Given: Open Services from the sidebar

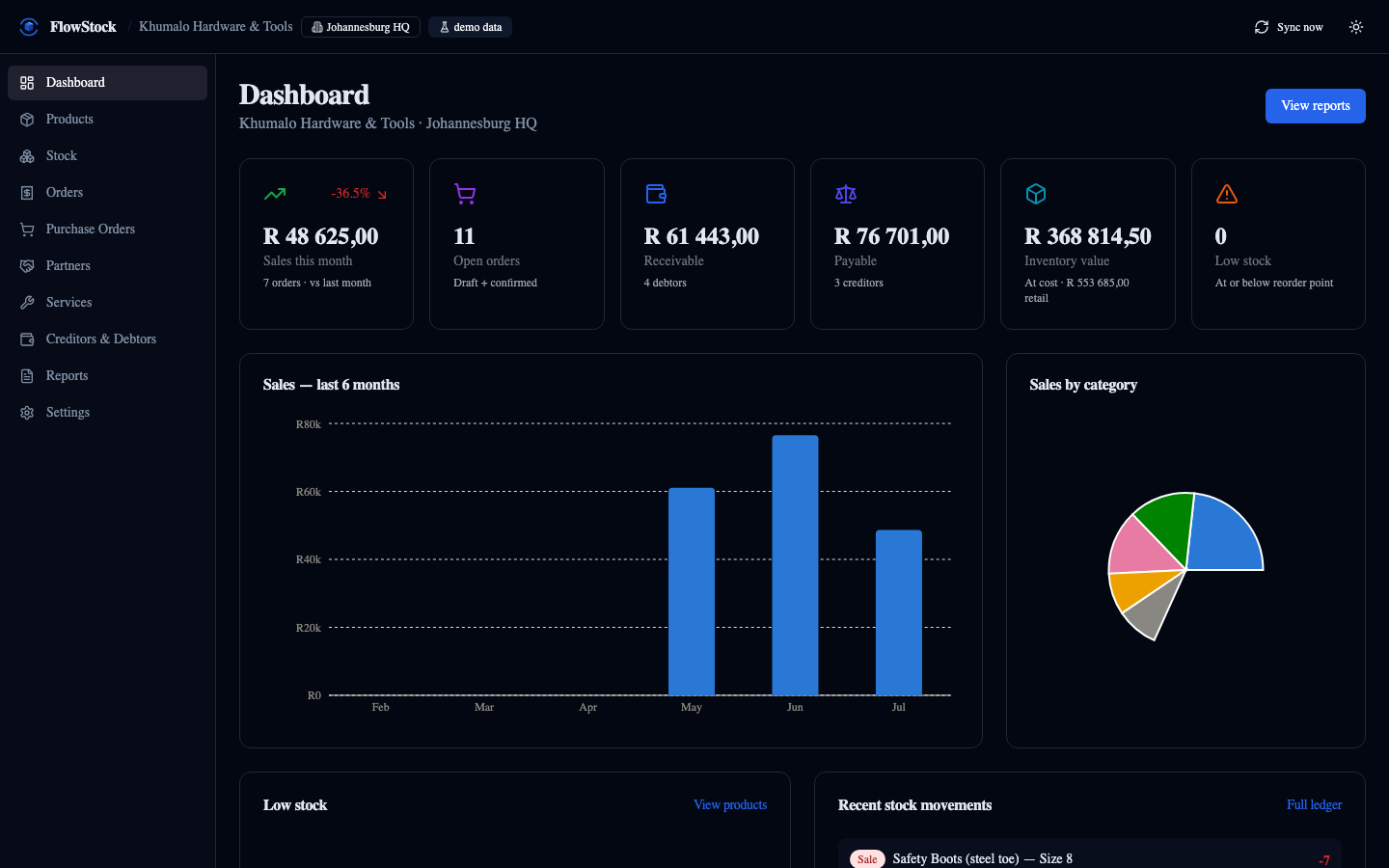Looking at the screenshot, I should coord(107,303).
